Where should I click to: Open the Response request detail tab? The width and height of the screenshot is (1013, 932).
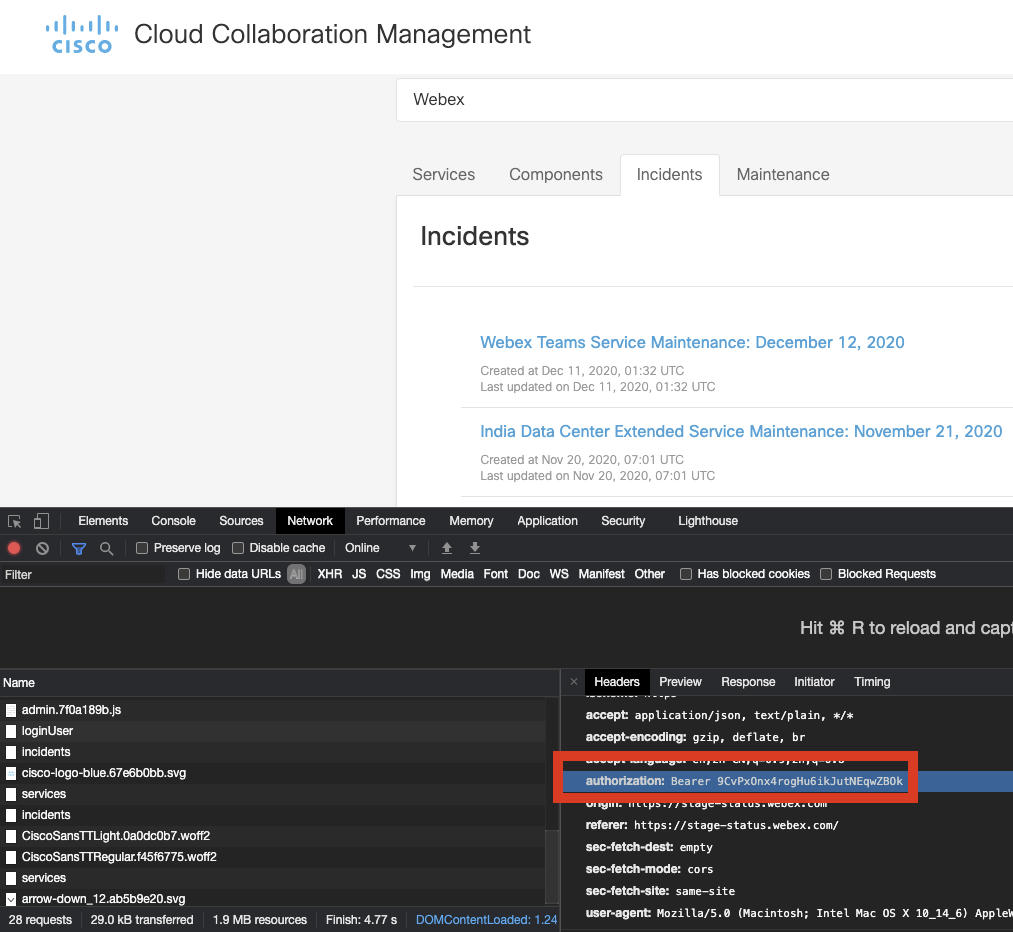click(x=748, y=682)
